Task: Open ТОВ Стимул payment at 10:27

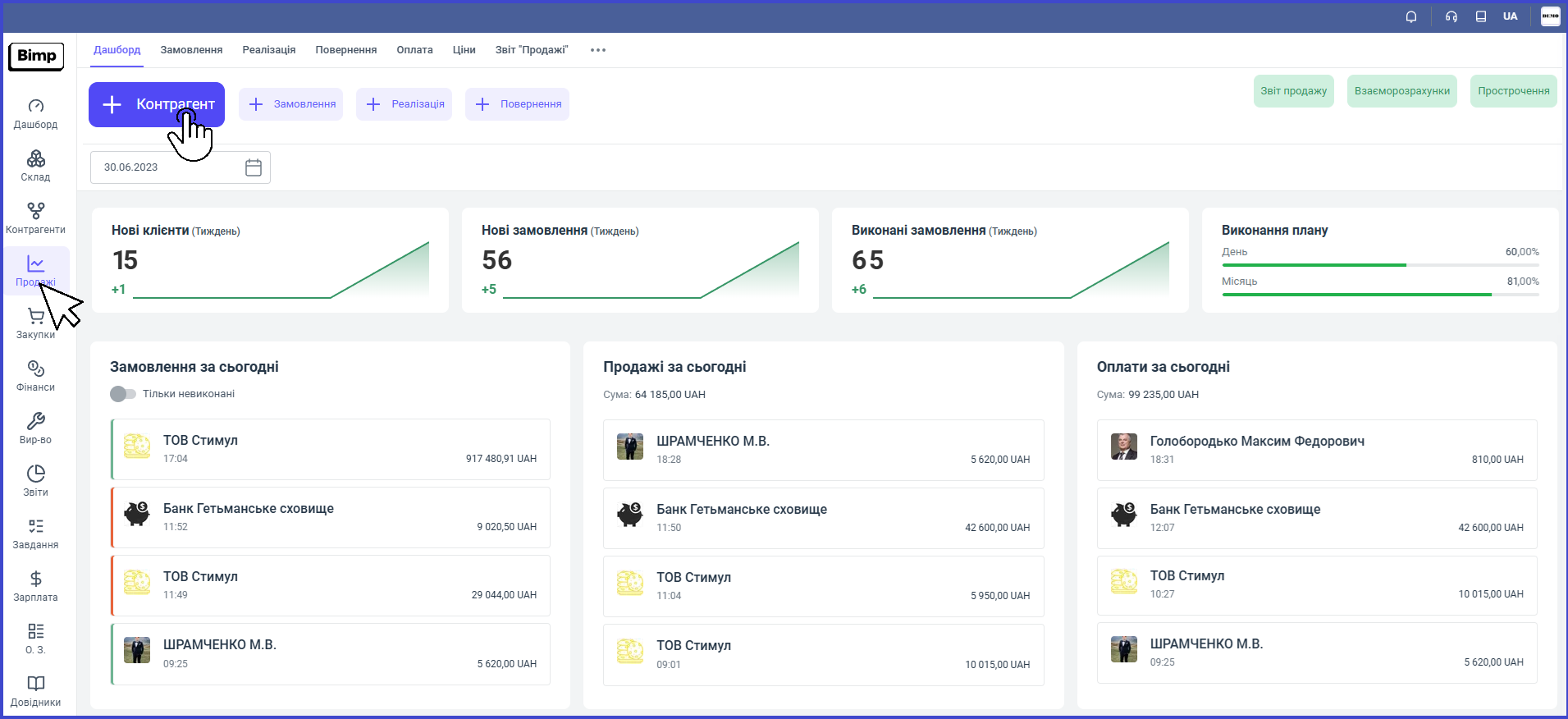Action: [1317, 585]
